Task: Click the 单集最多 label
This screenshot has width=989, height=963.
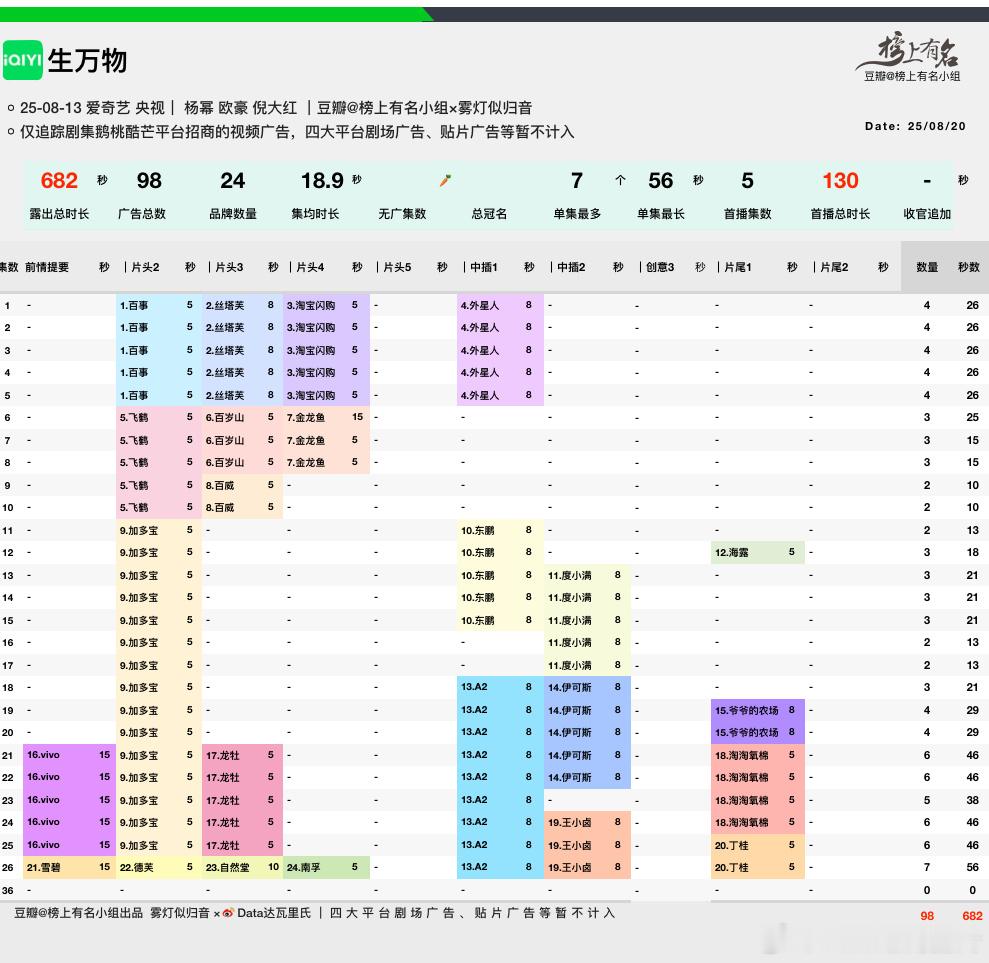Action: pyautogui.click(x=577, y=214)
